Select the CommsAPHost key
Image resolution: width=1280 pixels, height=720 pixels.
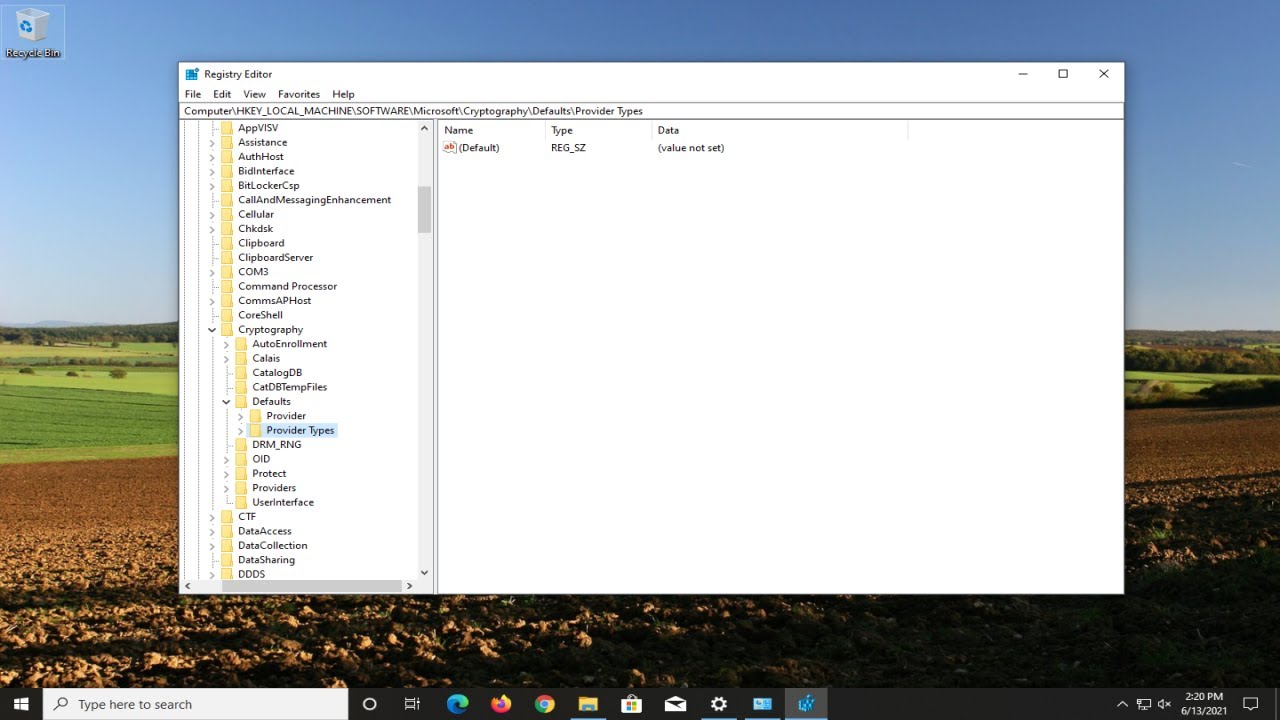274,300
